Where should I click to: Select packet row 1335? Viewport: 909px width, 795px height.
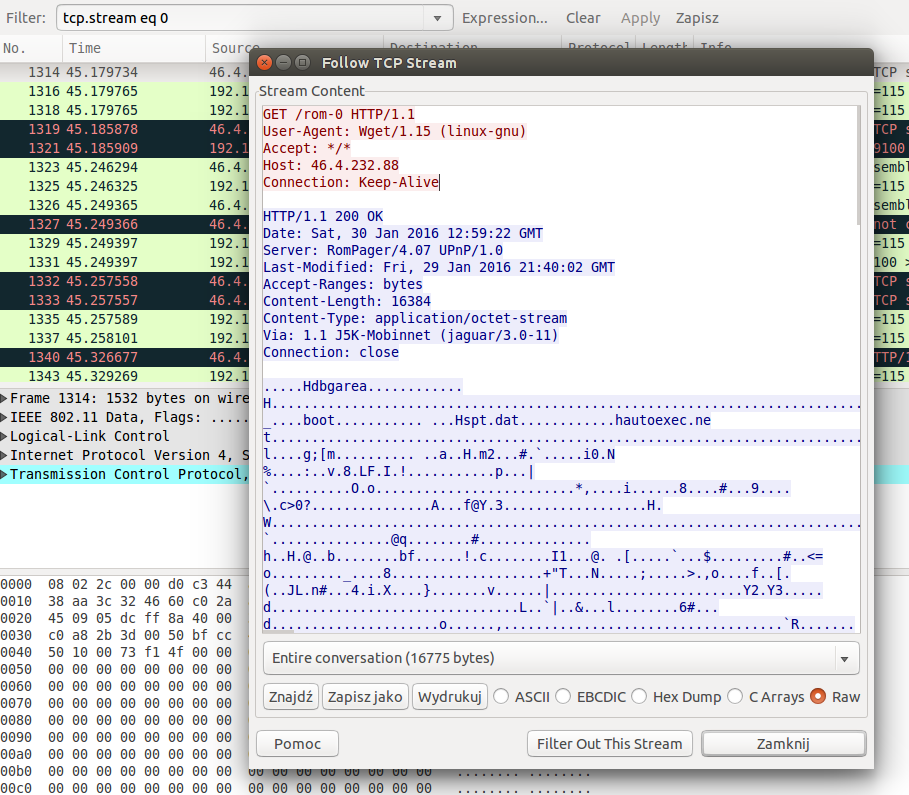(125, 319)
